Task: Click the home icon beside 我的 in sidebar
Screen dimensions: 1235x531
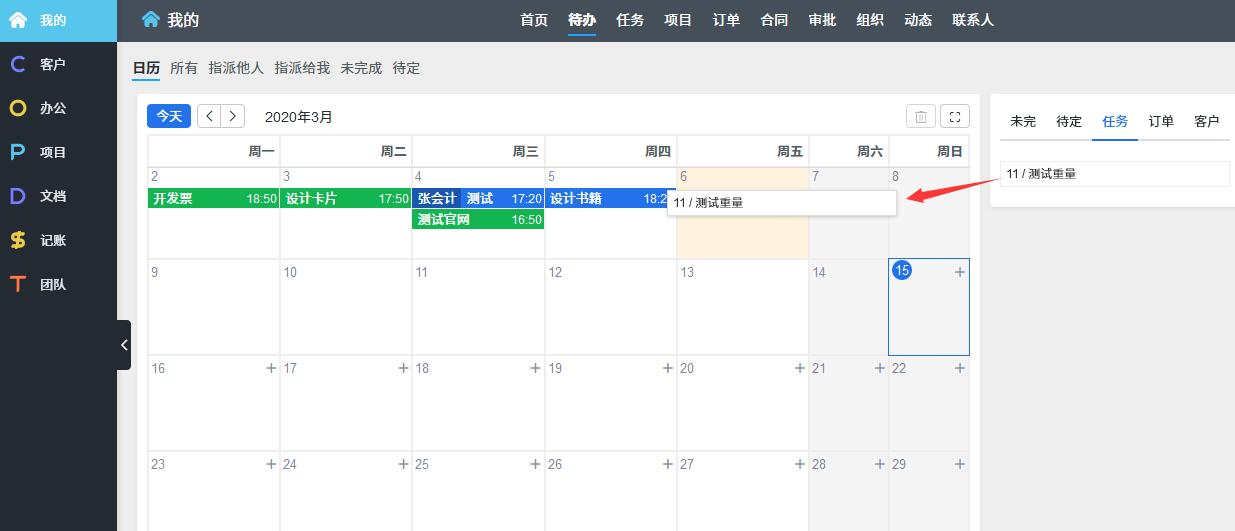Action: pyautogui.click(x=17, y=20)
